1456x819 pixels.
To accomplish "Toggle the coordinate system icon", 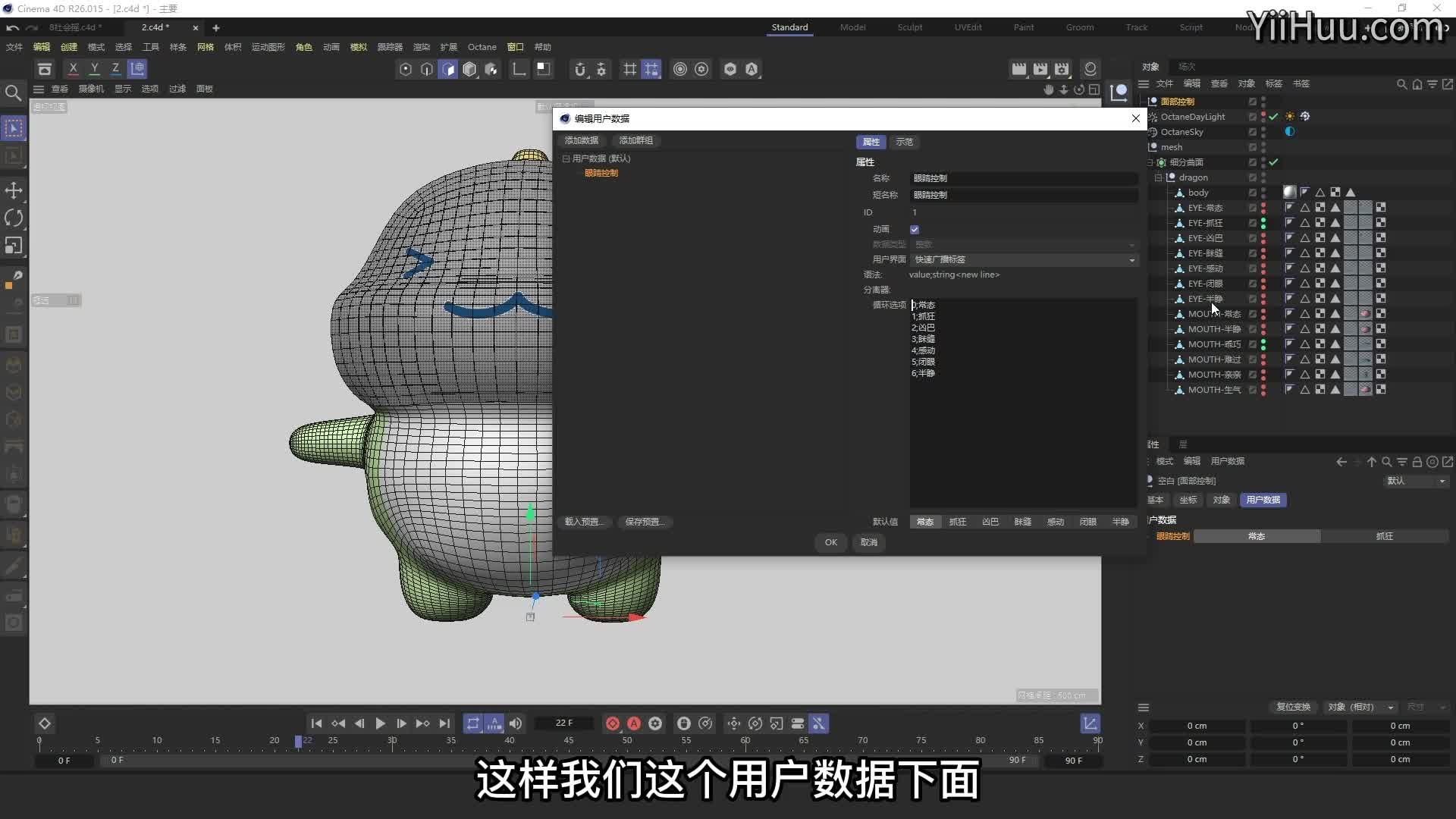I will [x=137, y=69].
